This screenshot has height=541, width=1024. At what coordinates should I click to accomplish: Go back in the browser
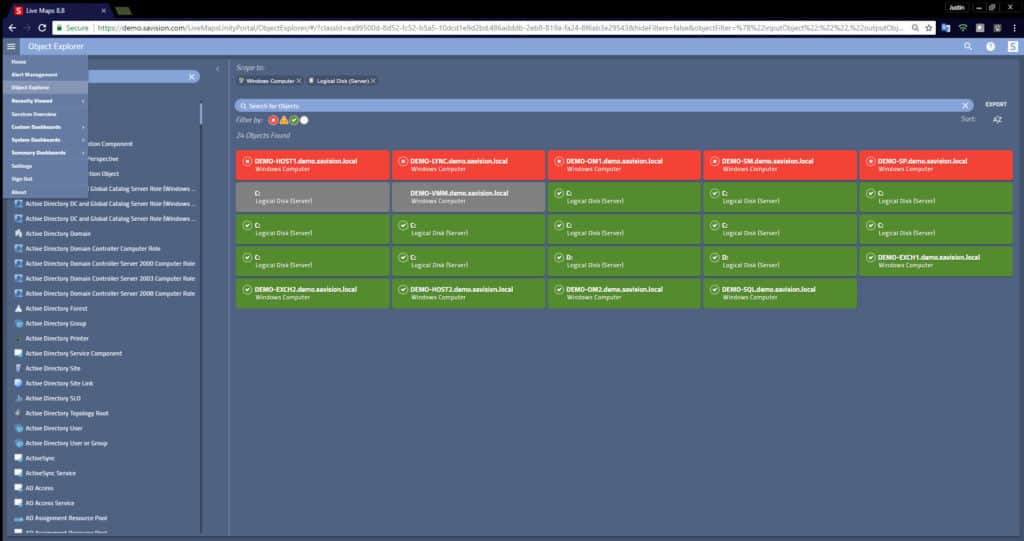(x=12, y=27)
